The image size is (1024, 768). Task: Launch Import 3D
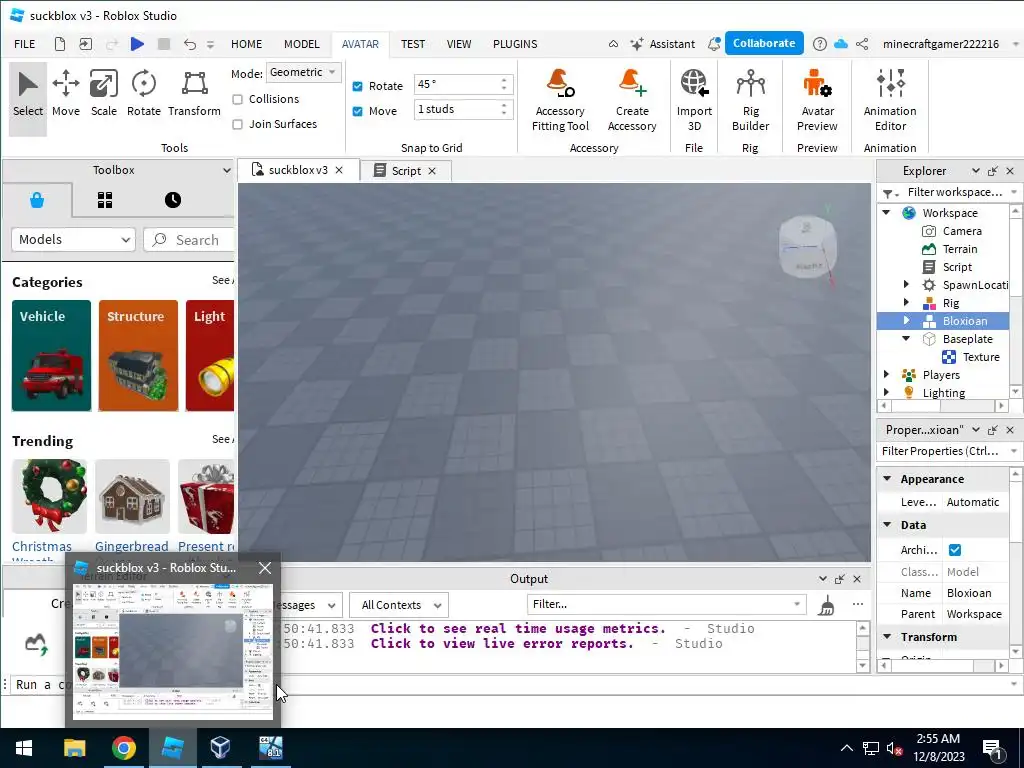click(694, 101)
